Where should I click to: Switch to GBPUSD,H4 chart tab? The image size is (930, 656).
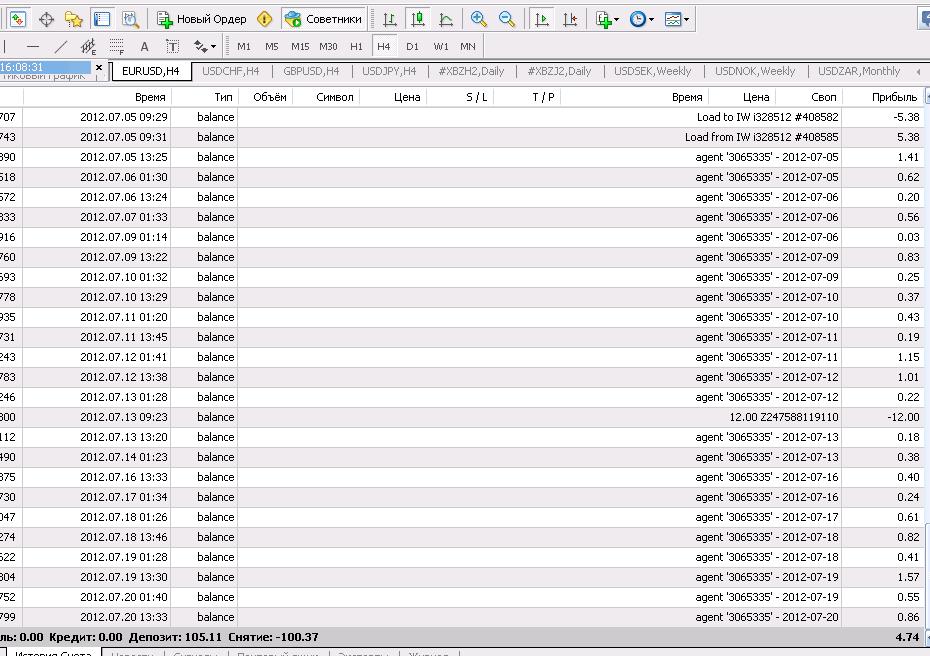[311, 71]
